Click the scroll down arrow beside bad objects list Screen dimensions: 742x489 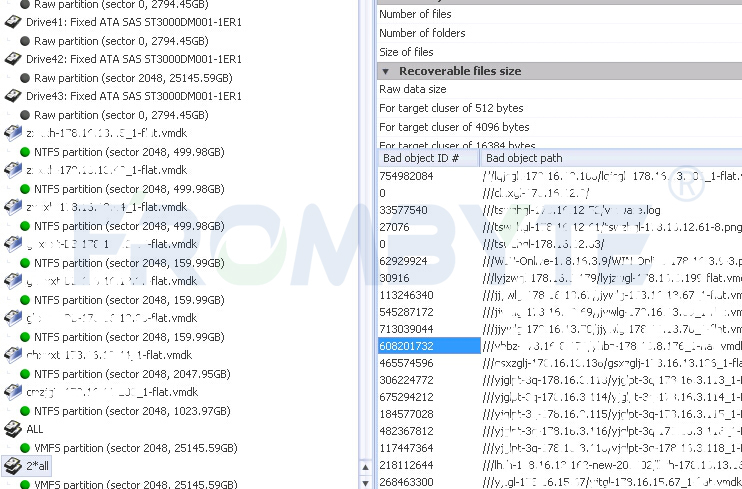pos(365,483)
